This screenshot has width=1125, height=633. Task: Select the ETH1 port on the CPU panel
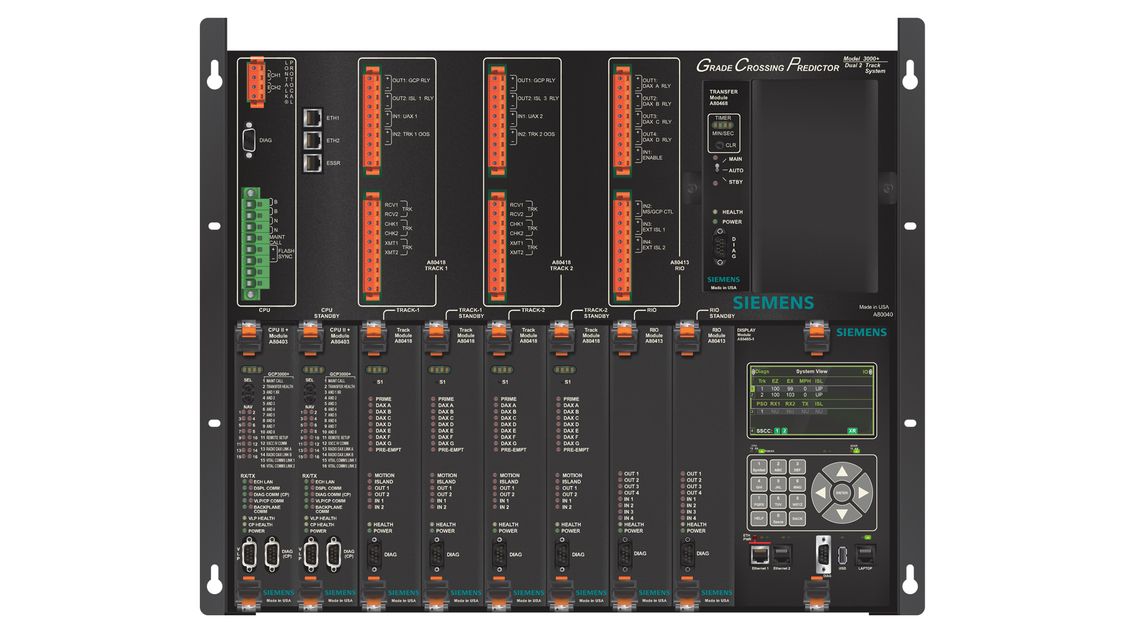coord(313,118)
